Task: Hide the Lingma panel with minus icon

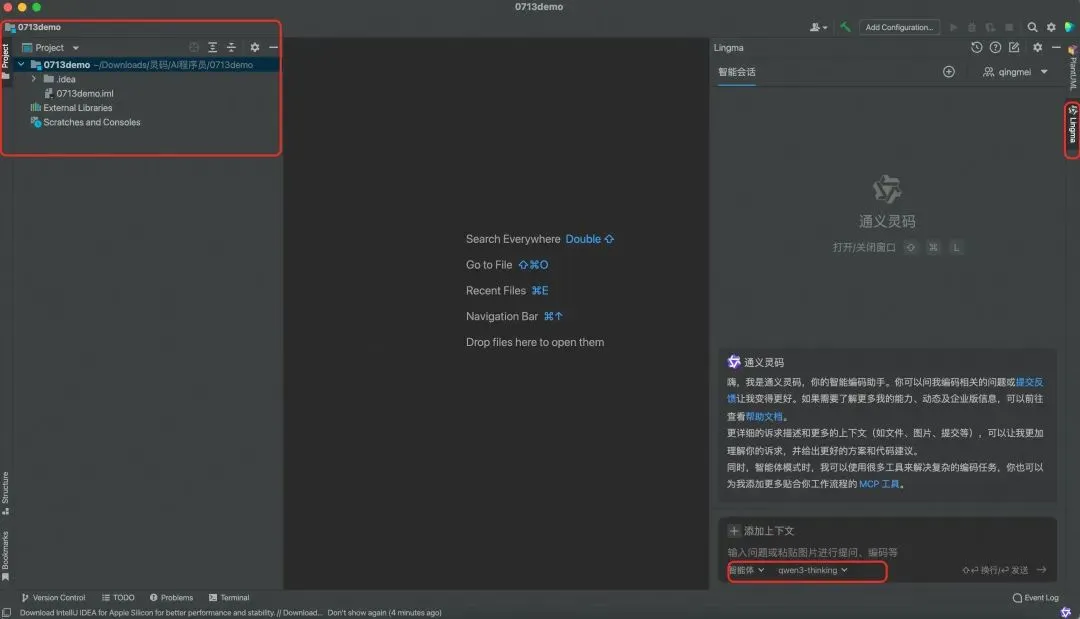Action: click(x=1057, y=48)
